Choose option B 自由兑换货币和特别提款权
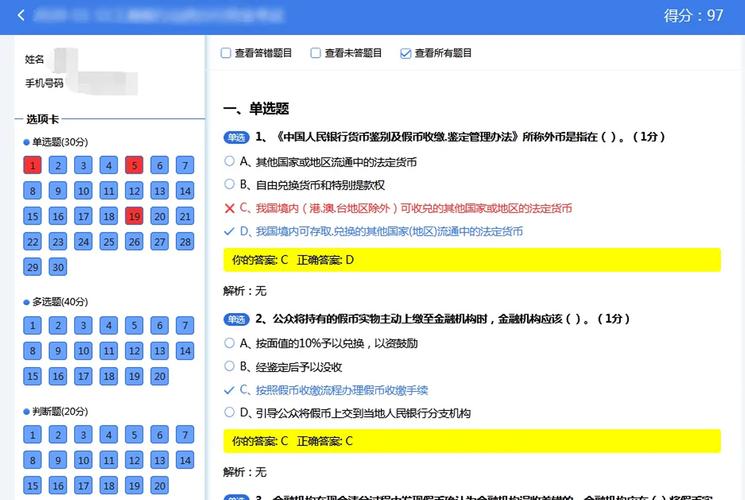This screenshot has height=500, width=745. [230, 185]
